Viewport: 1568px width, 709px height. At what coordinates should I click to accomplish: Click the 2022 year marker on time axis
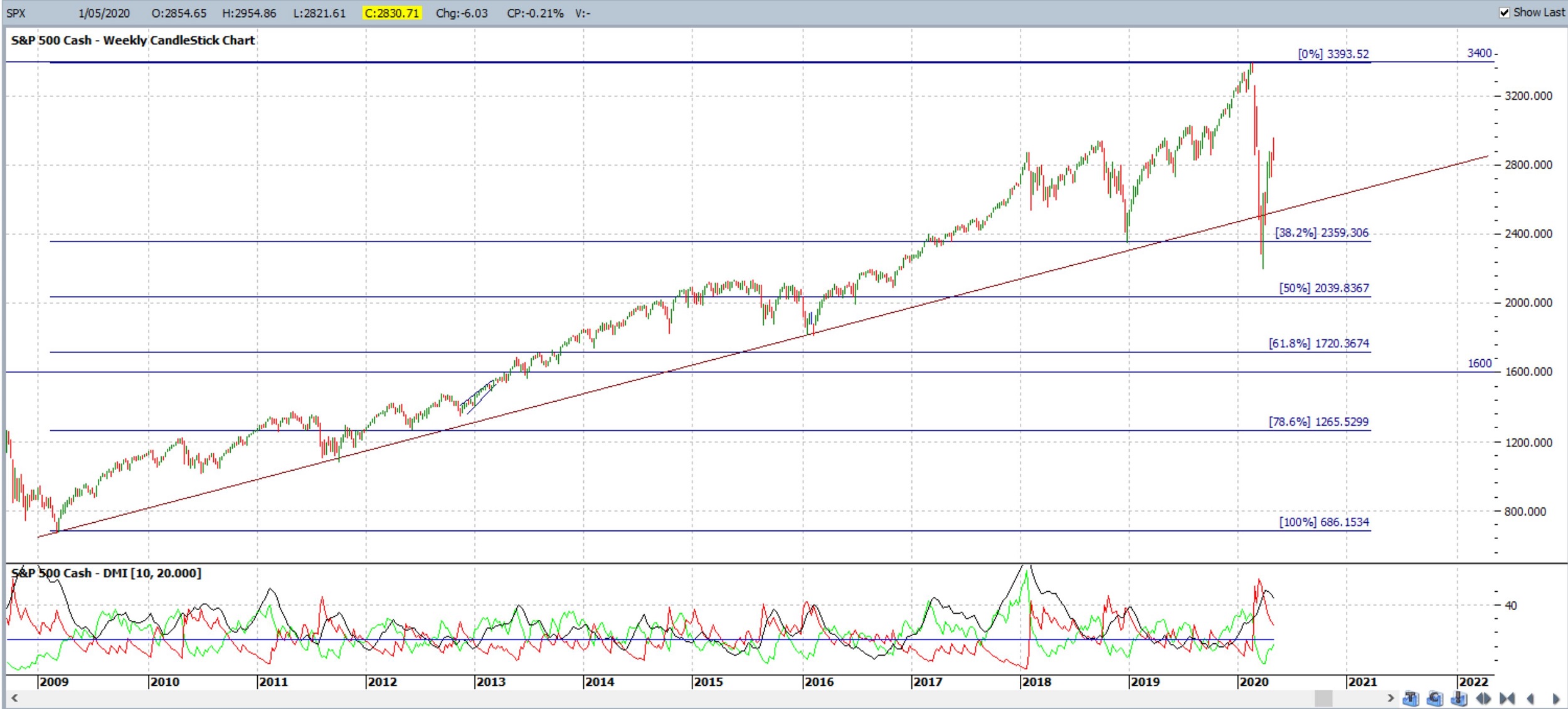1473,682
